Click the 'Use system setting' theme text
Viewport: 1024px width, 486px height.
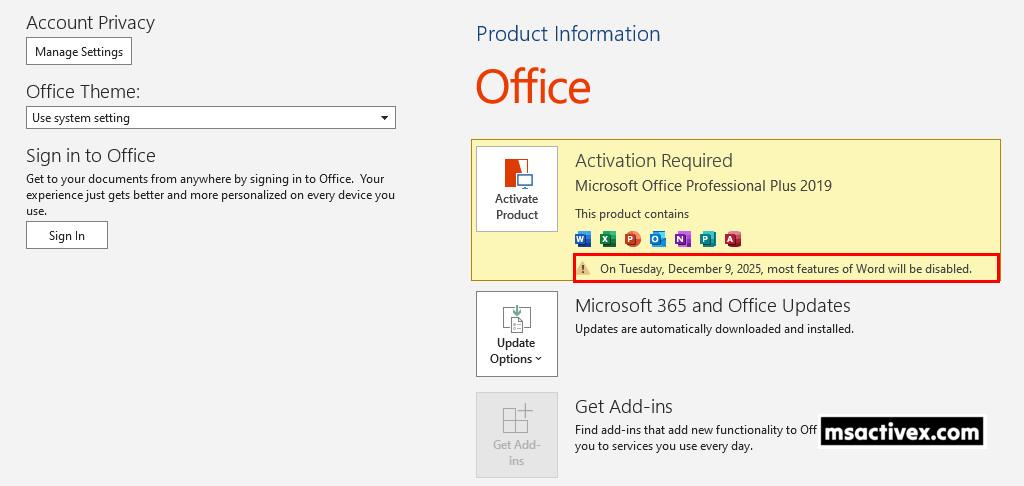coord(81,118)
